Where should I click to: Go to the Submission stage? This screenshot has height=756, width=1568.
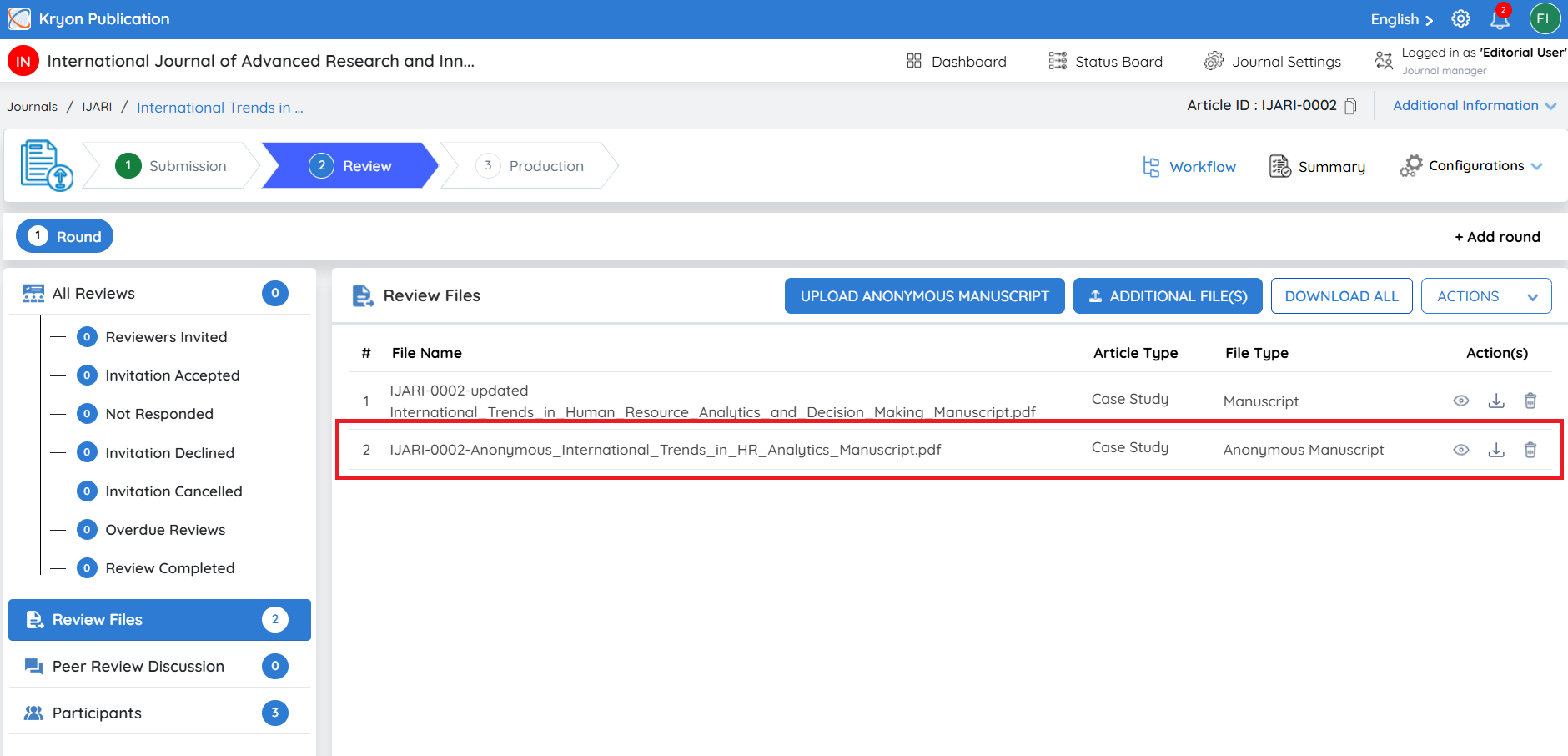(x=171, y=165)
